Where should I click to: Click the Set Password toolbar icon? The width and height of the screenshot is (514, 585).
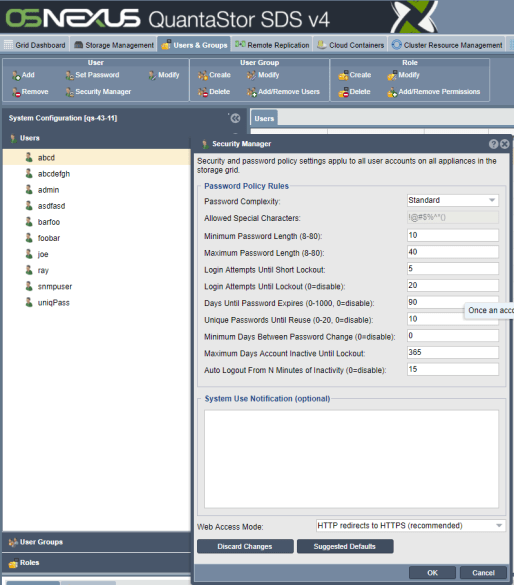pyautogui.click(x=69, y=75)
